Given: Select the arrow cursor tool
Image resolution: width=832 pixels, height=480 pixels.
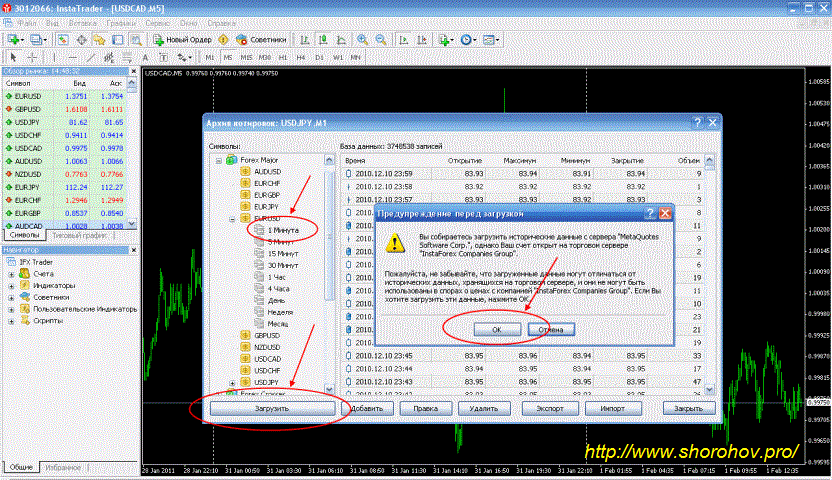Looking at the screenshot, I should [13, 57].
